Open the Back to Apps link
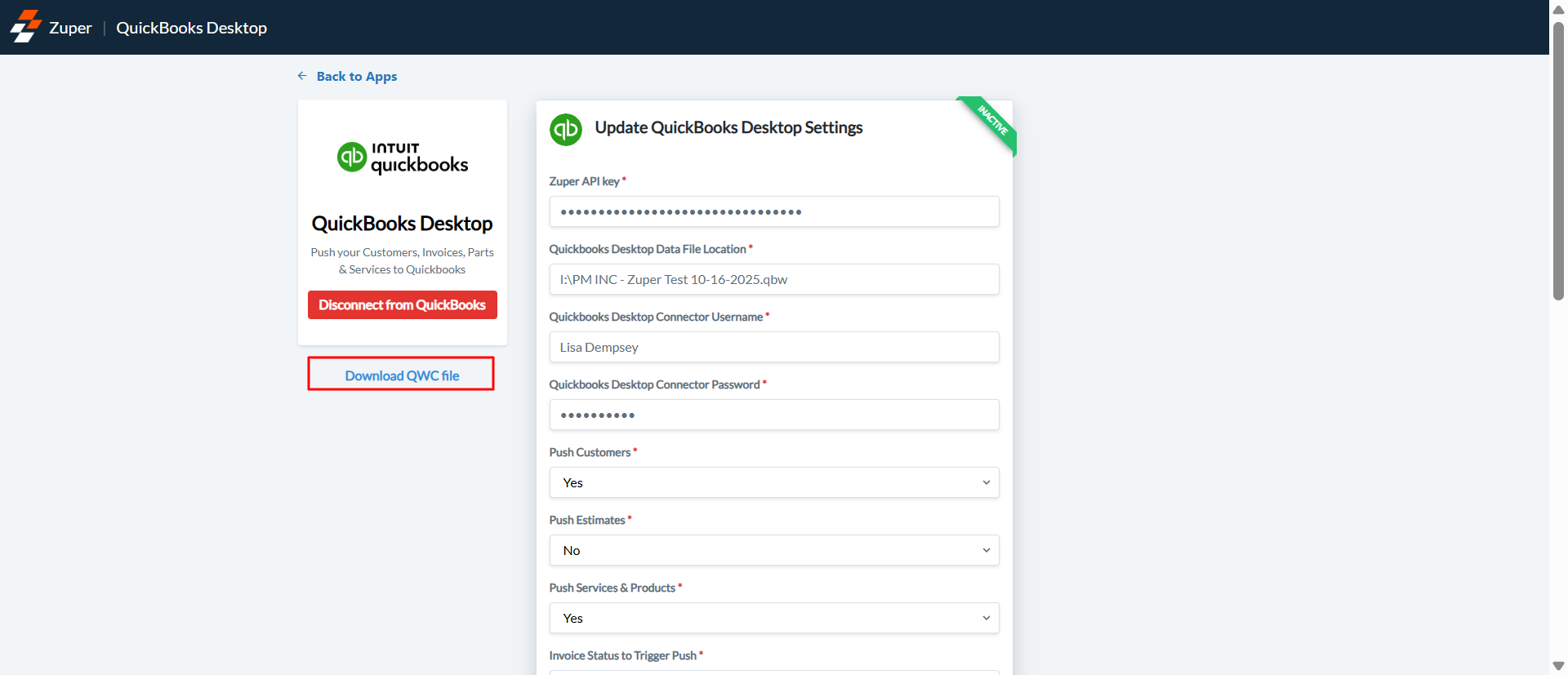Screen dimensions: 1568x675 click(x=357, y=76)
